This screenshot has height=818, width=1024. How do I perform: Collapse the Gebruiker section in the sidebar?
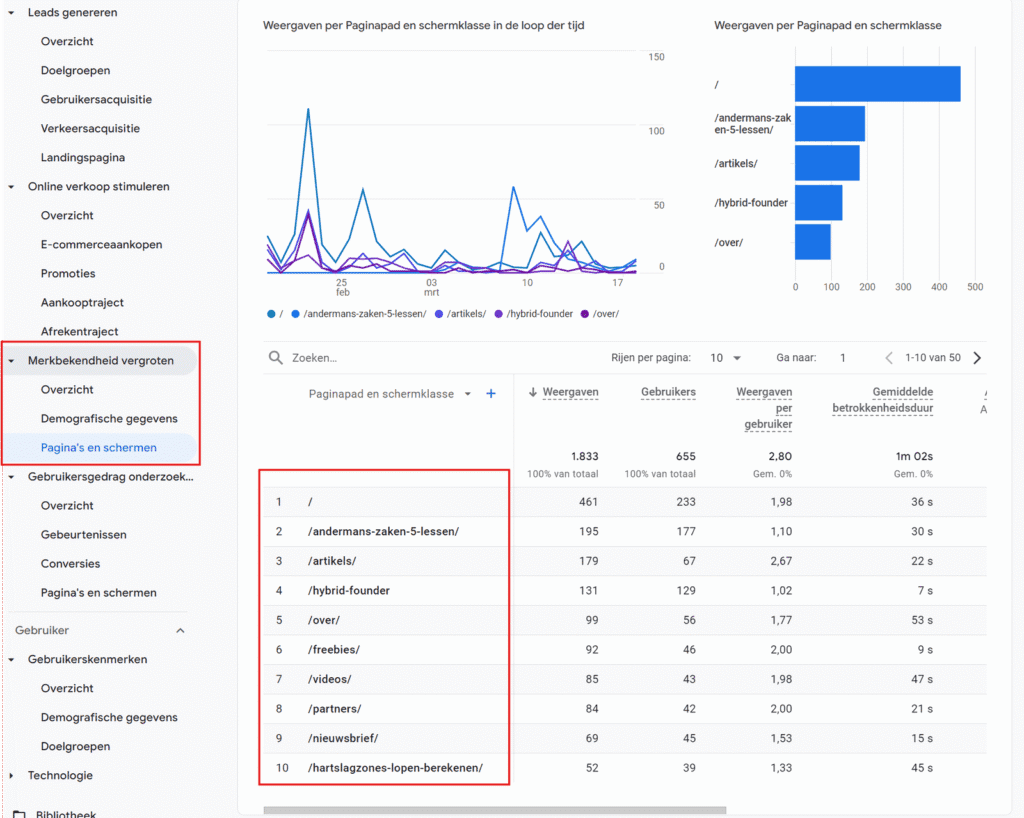pos(180,630)
